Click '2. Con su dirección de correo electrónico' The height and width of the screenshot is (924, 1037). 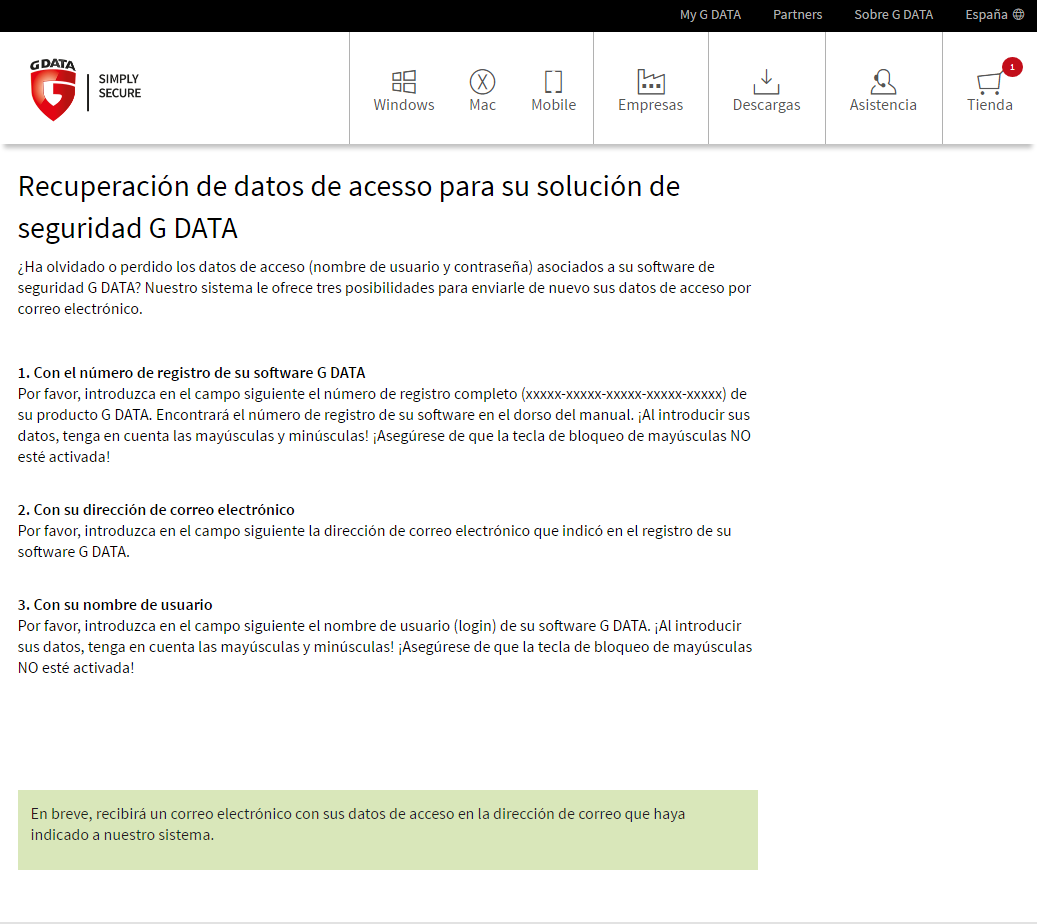[156, 510]
